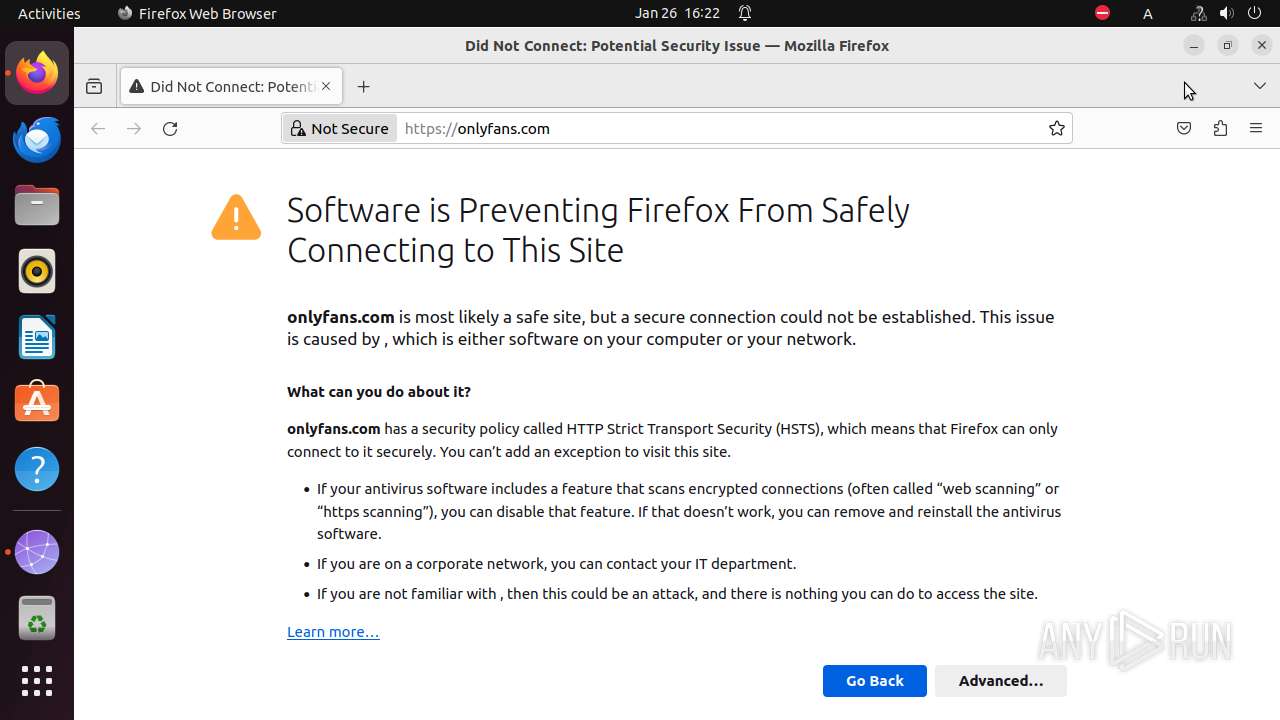The width and height of the screenshot is (1280, 720).
Task: Open Firefox from the Ubuntu dock
Action: [37, 73]
